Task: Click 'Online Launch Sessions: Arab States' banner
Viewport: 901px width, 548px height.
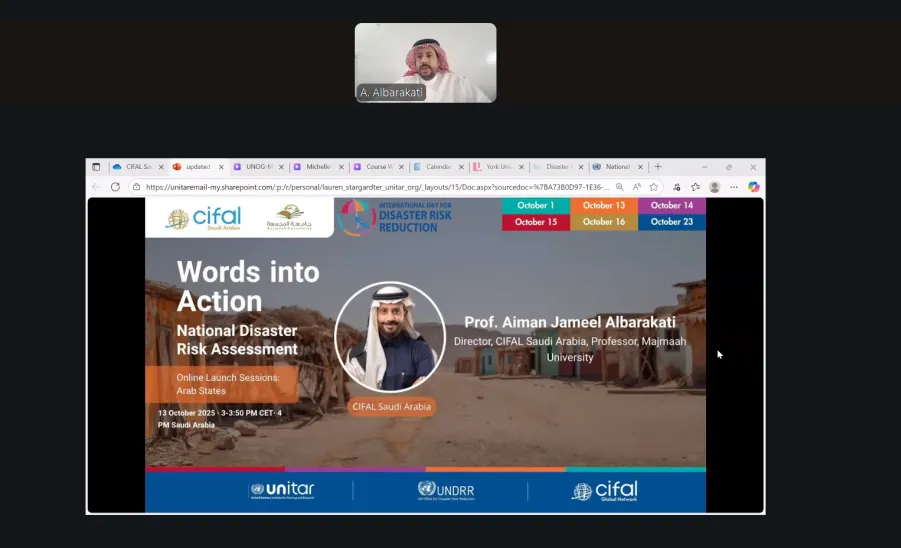Action: pos(222,384)
